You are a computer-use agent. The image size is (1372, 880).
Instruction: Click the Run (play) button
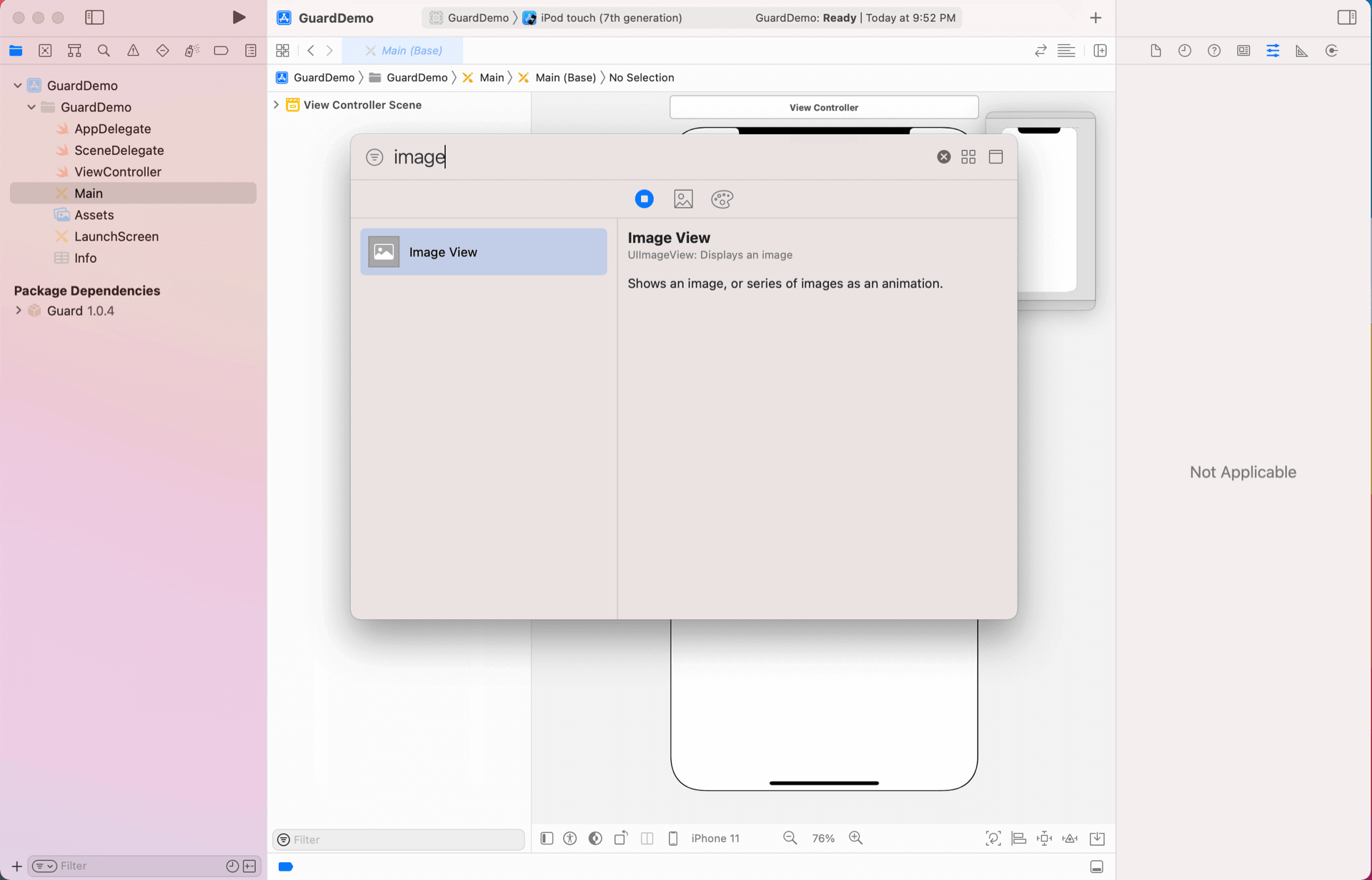(239, 17)
